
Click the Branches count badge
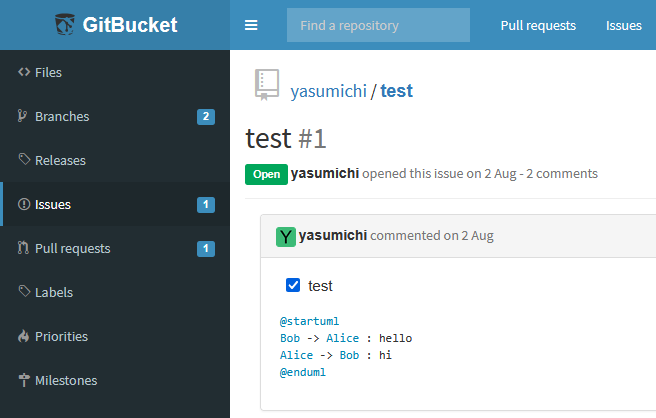point(206,117)
